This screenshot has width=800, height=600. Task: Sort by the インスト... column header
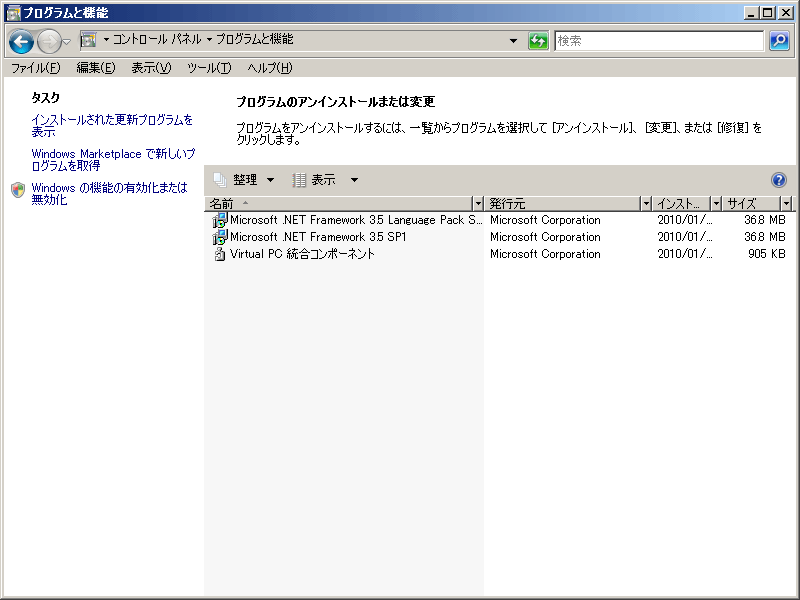click(682, 204)
